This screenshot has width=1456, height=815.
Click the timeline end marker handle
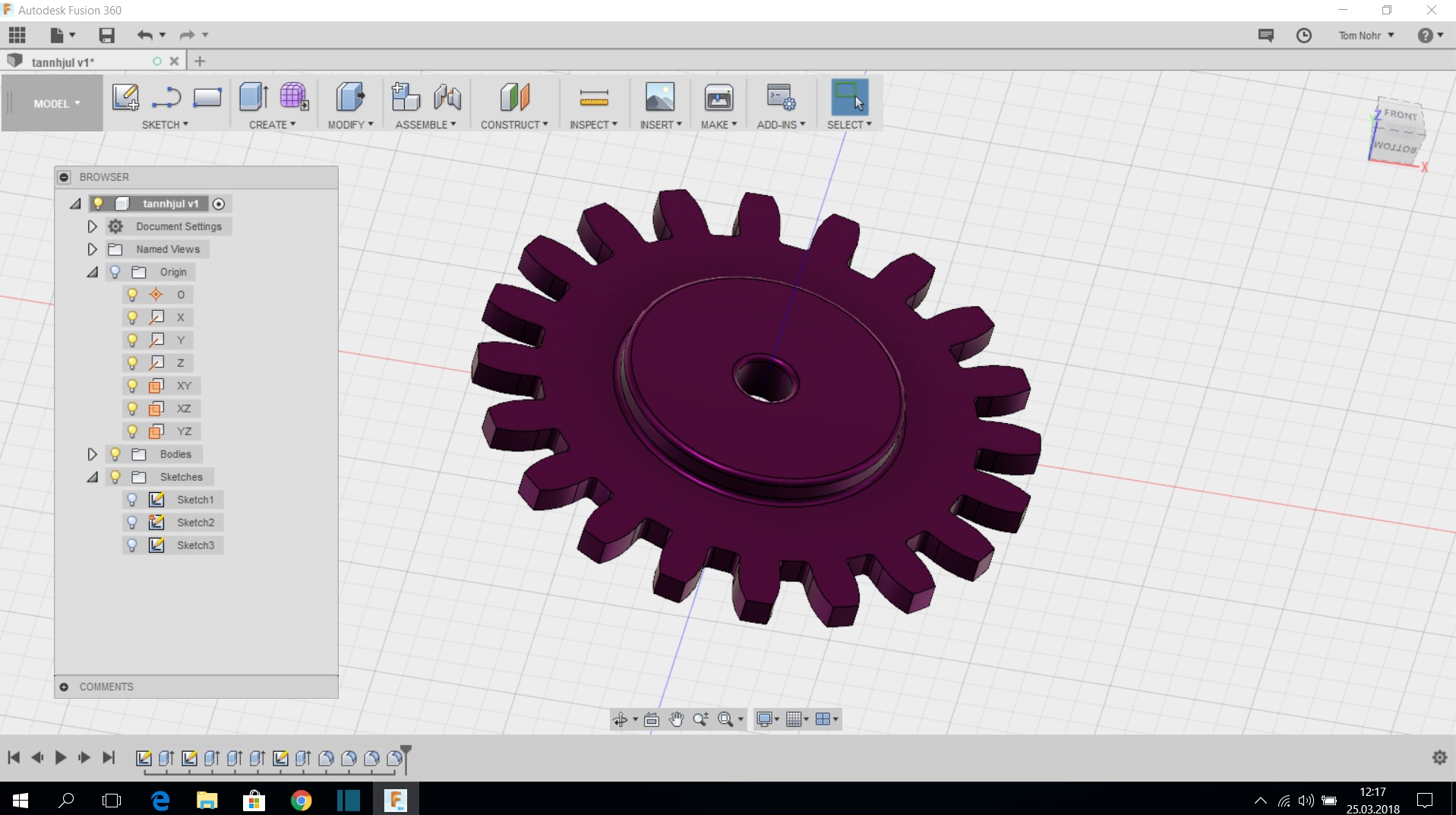click(406, 751)
